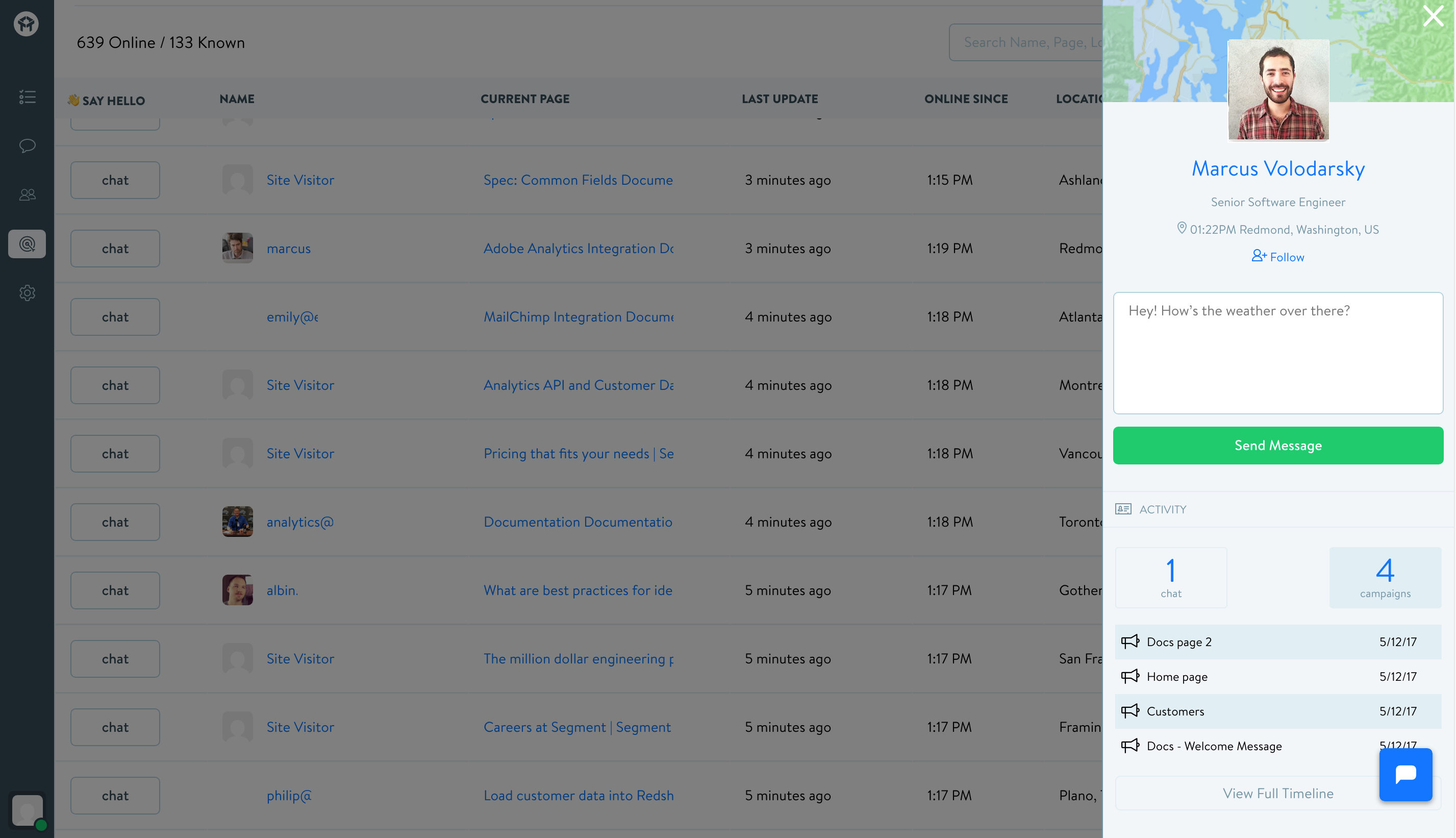Viewport: 1456px width, 838px height.
Task: Follow Marcus Volodarsky
Action: [x=1277, y=257]
